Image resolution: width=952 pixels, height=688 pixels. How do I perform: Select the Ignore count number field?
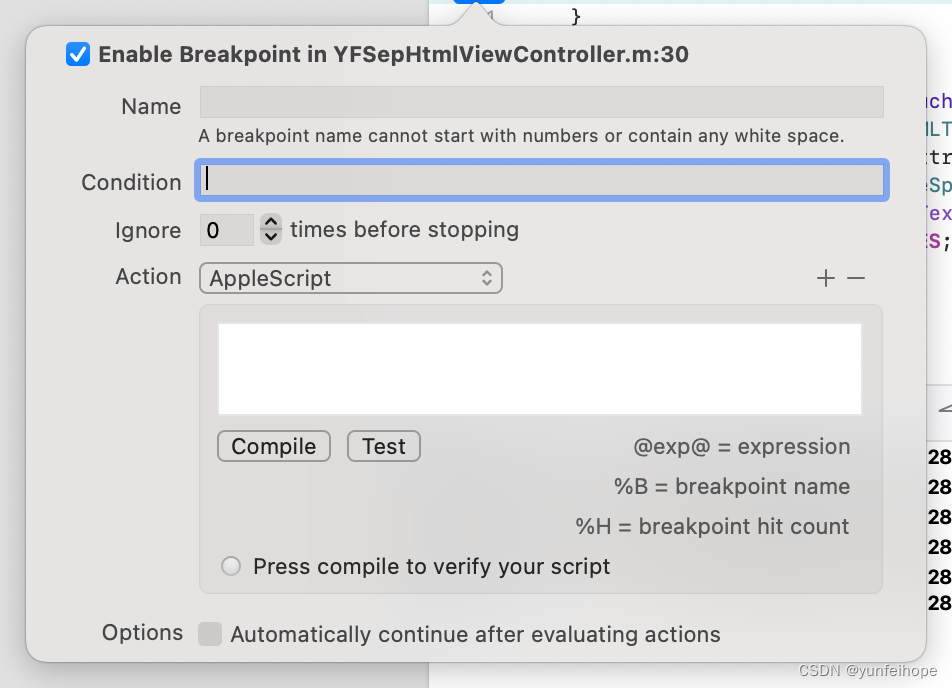[226, 230]
